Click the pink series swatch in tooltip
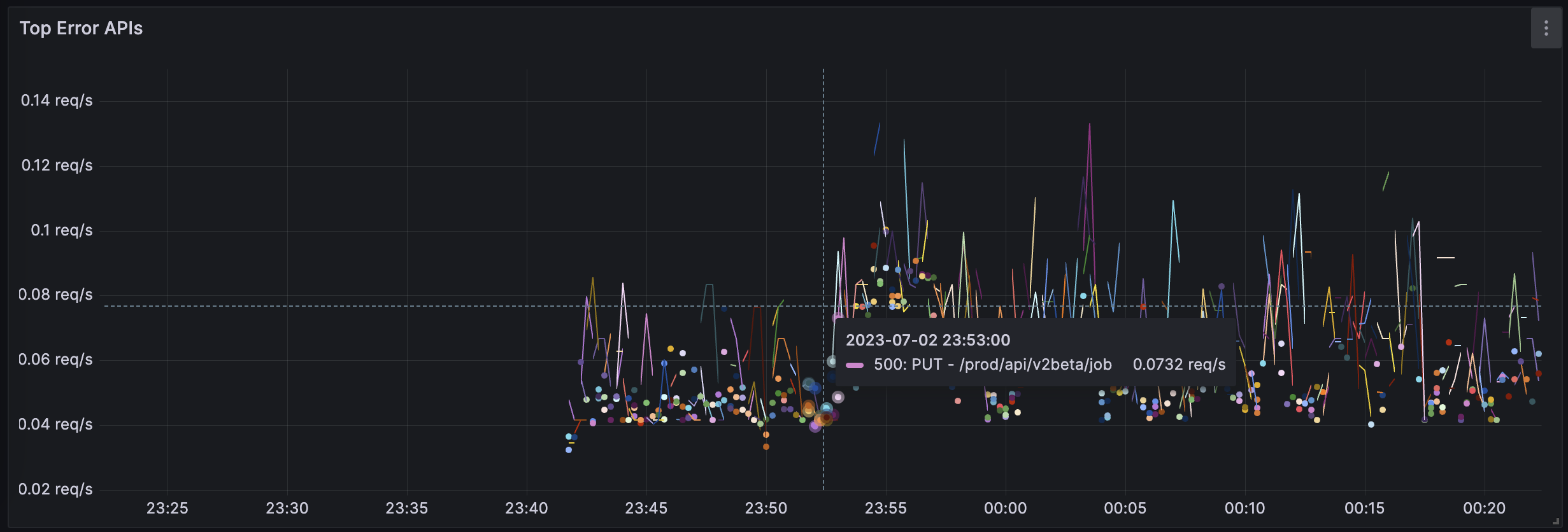Viewport: 1568px width, 532px height. coord(855,365)
